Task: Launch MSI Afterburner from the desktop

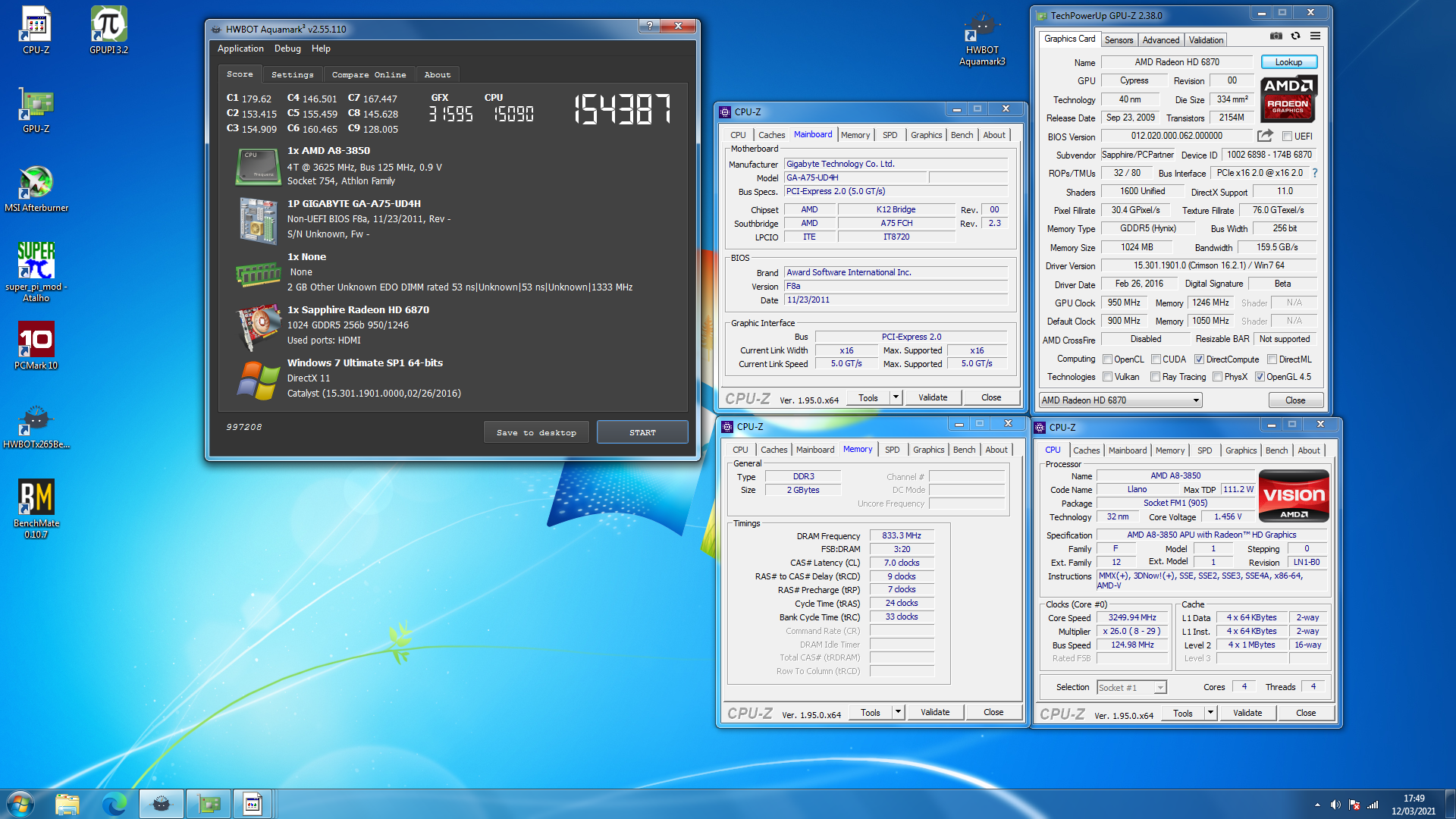Action: tap(36, 188)
